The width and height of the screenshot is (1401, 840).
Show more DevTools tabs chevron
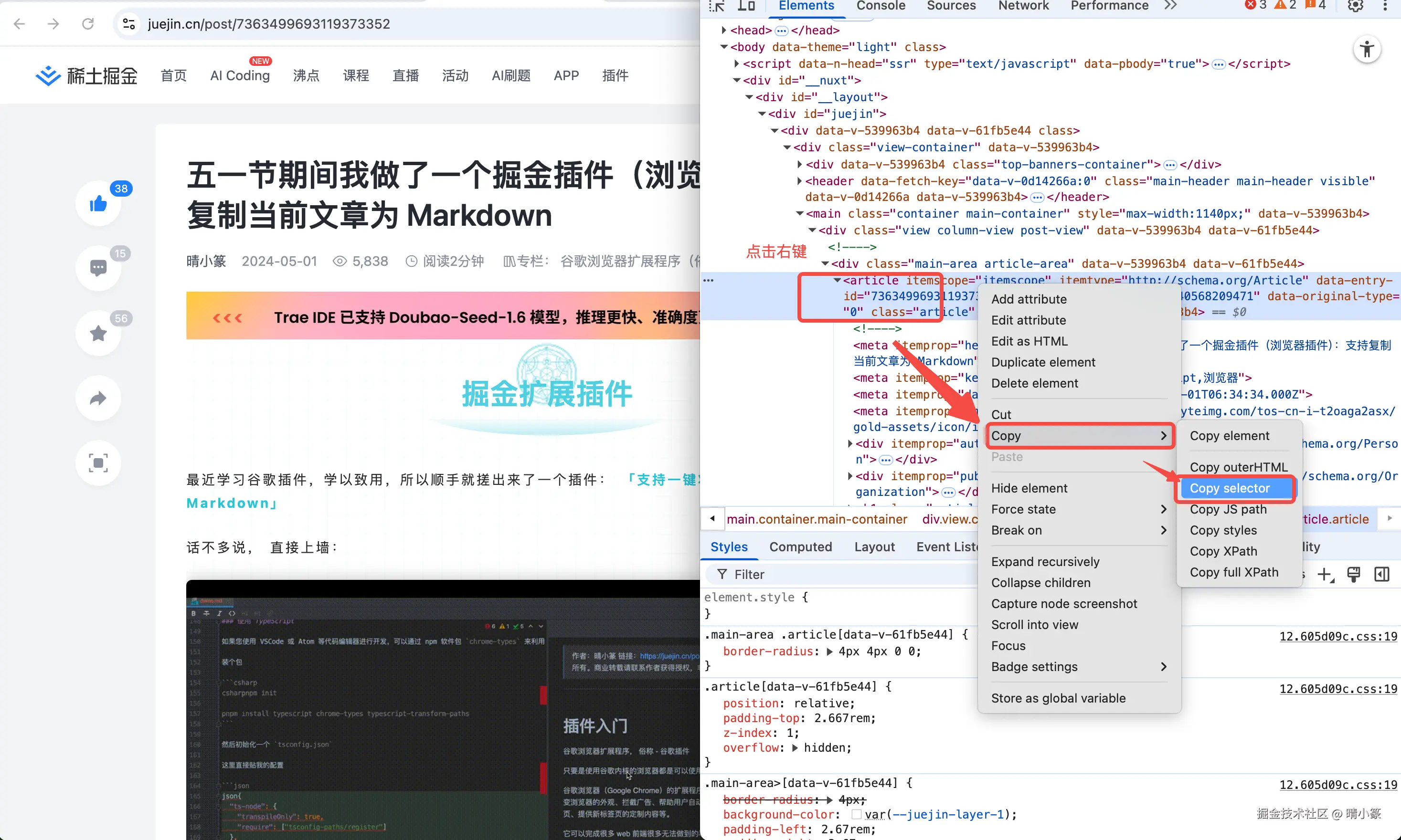[1170, 6]
